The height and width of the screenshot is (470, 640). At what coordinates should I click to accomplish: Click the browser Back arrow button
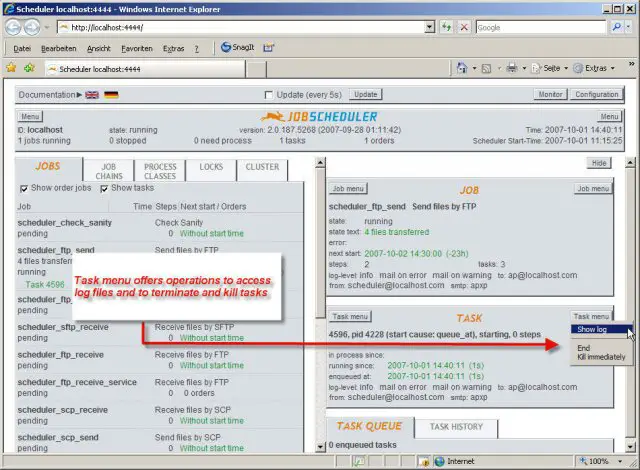click(x=13, y=27)
